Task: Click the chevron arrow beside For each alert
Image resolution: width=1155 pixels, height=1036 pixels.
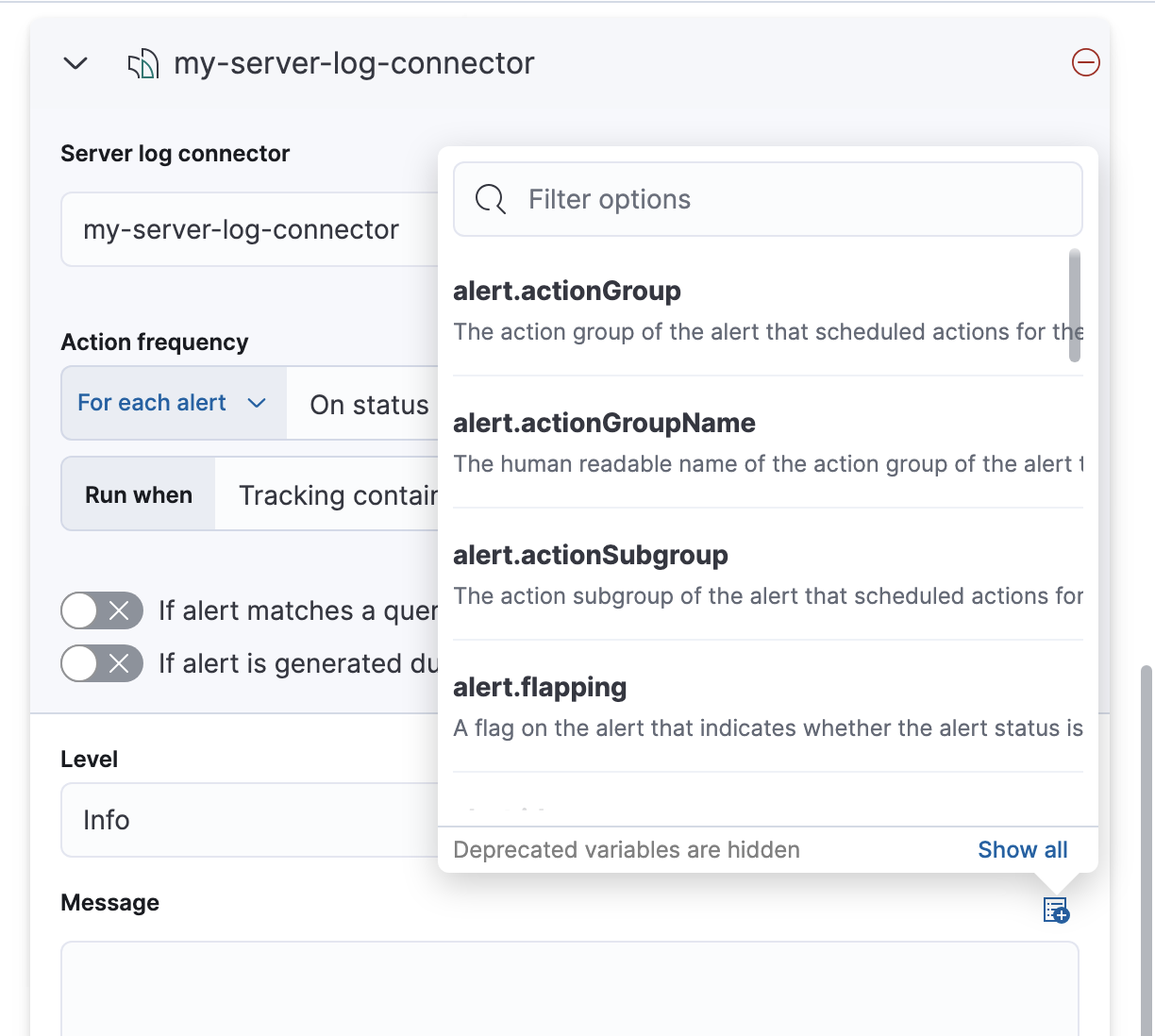Action: (256, 404)
